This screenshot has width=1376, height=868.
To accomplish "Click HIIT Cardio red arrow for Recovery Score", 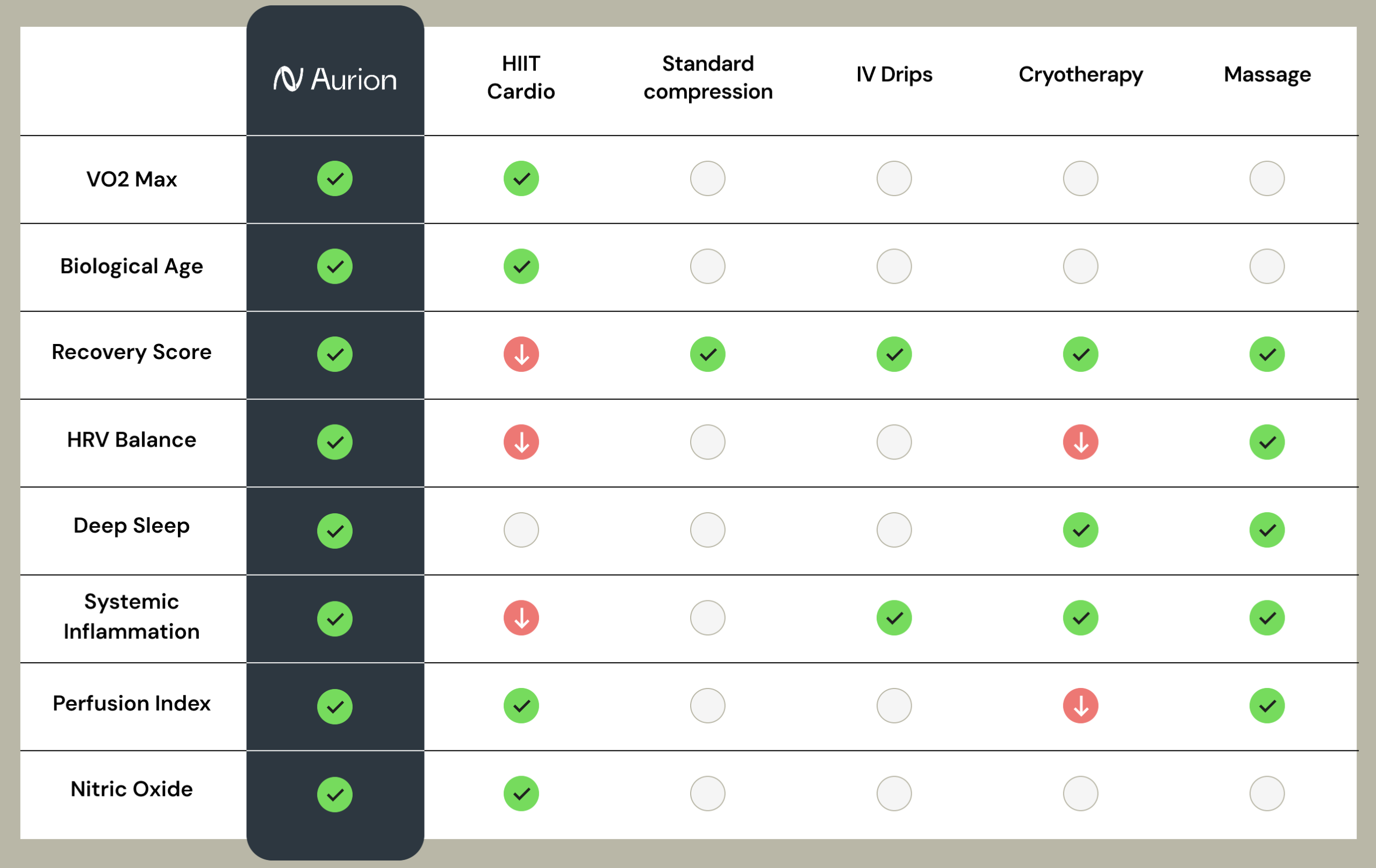I will 521,354.
